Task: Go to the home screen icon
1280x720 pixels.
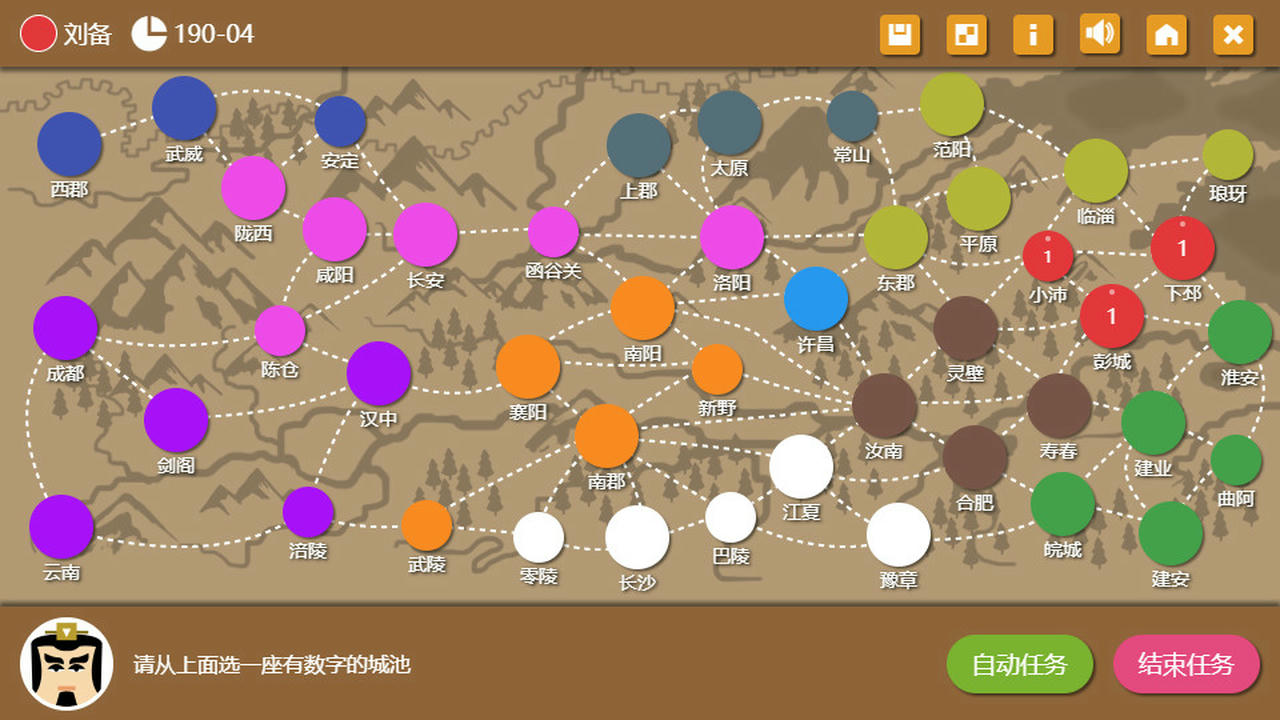Action: pyautogui.click(x=1166, y=35)
